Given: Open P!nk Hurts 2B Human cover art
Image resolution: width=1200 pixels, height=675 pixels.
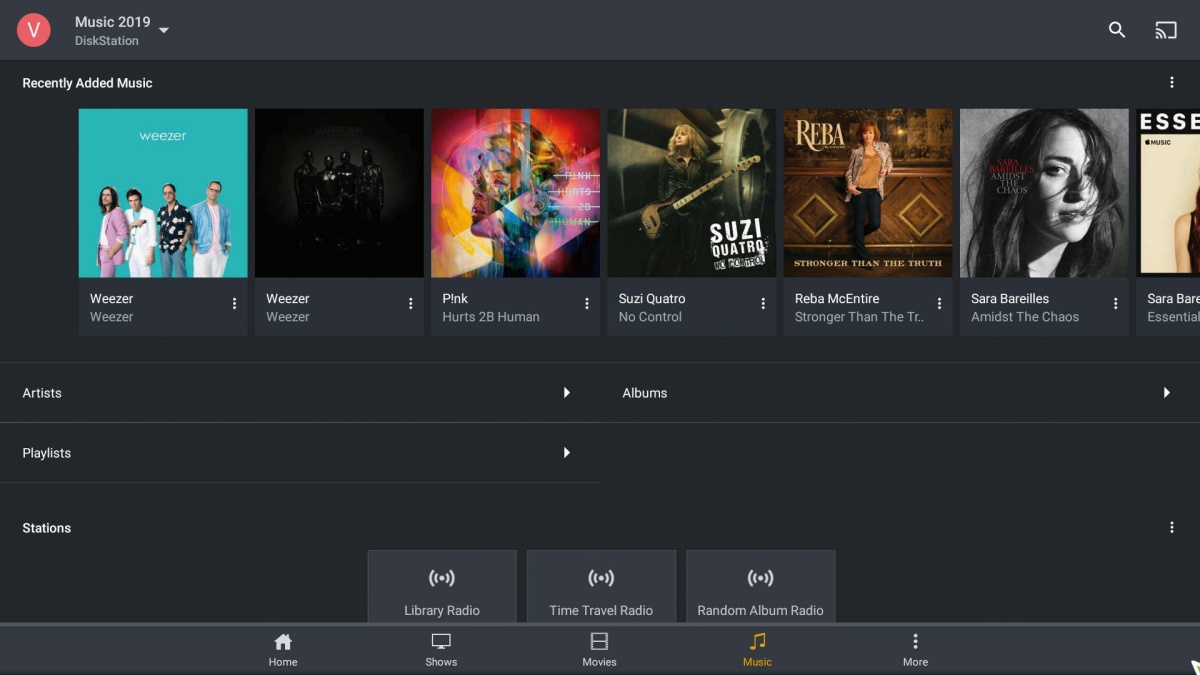Looking at the screenshot, I should tap(515, 193).
